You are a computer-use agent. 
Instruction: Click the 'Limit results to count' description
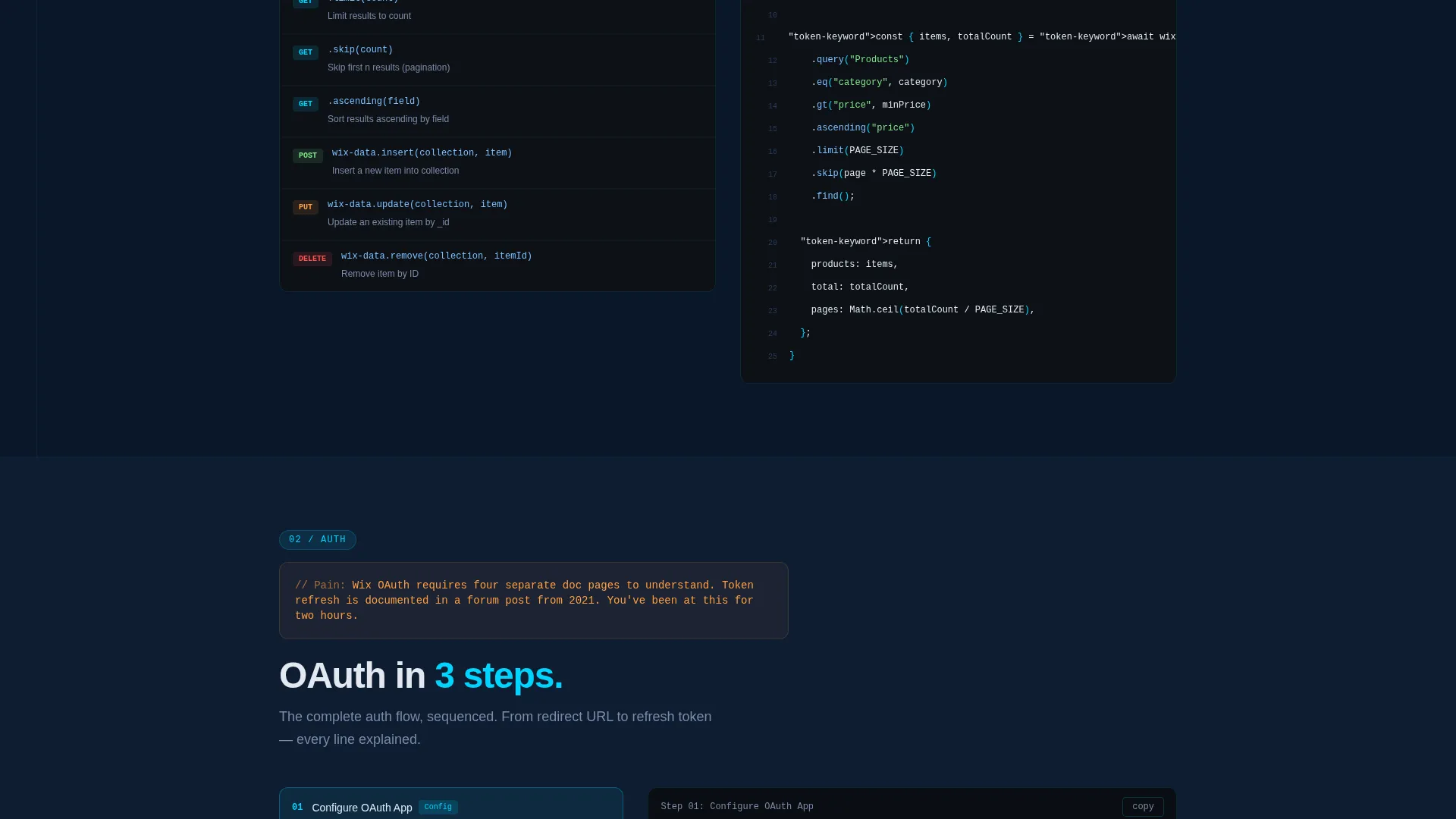tap(369, 16)
